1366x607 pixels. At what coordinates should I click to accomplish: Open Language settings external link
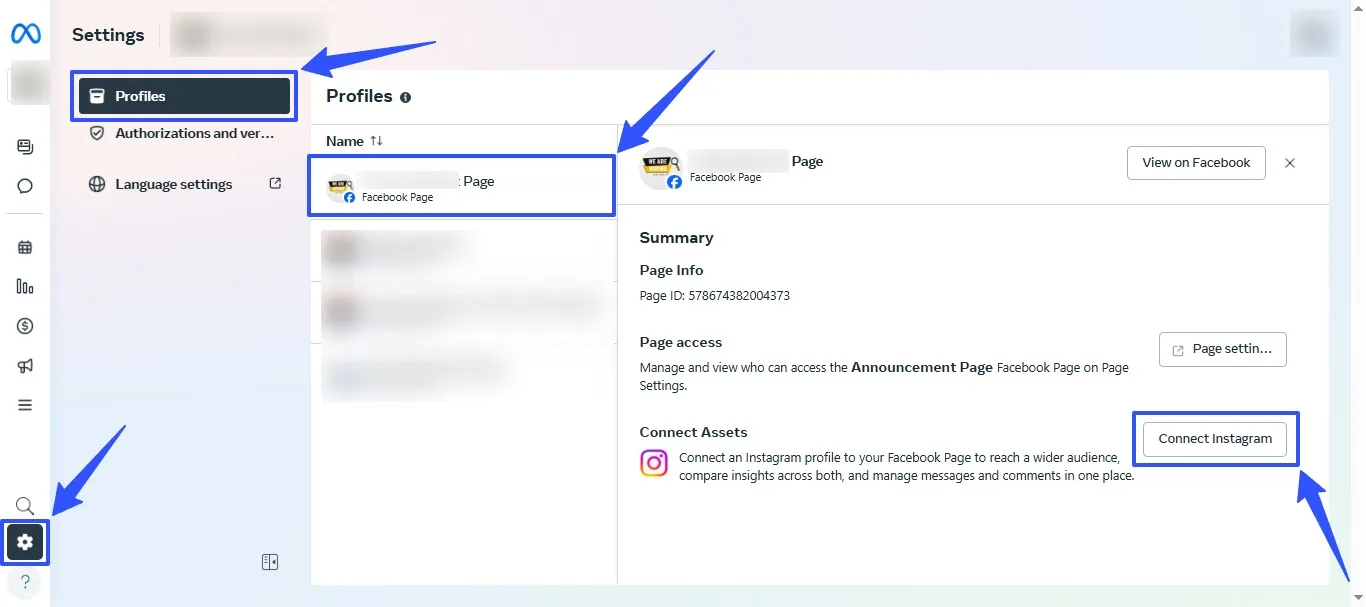tap(176, 184)
